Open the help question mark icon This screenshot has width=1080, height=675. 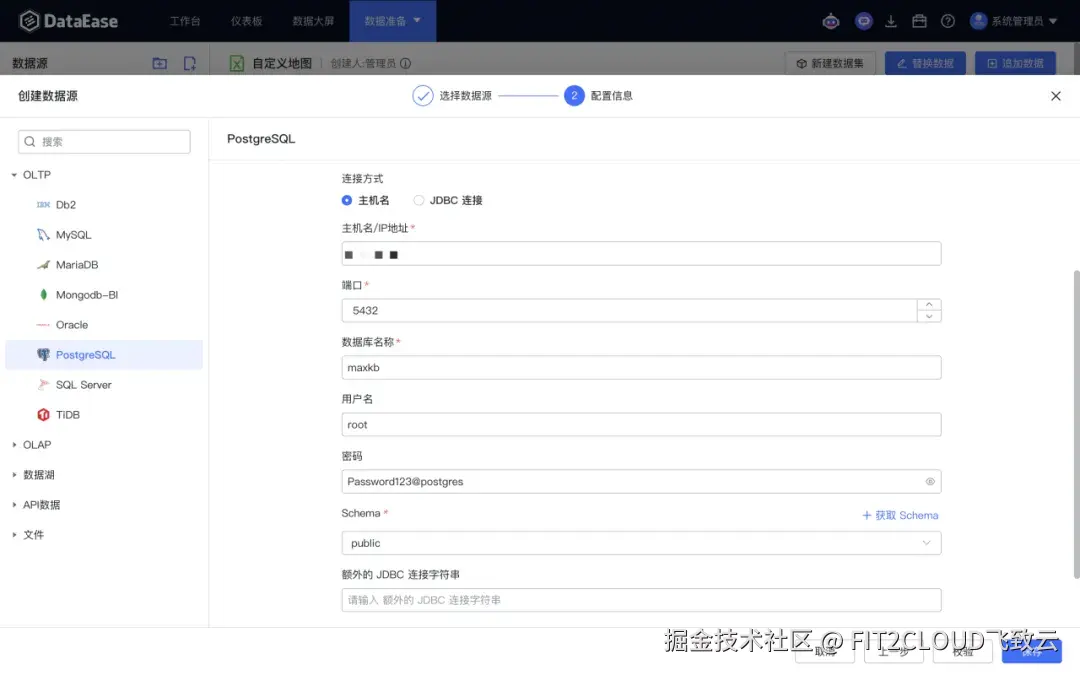[x=948, y=21]
